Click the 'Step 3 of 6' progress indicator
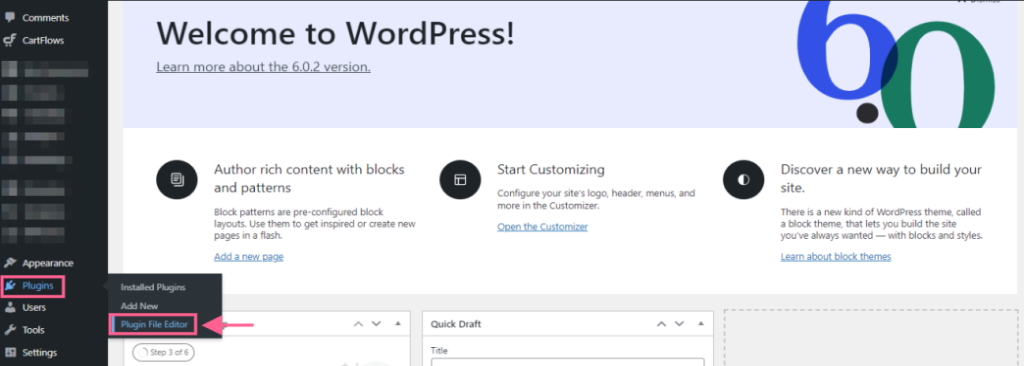1024x366 pixels. pyautogui.click(x=163, y=353)
